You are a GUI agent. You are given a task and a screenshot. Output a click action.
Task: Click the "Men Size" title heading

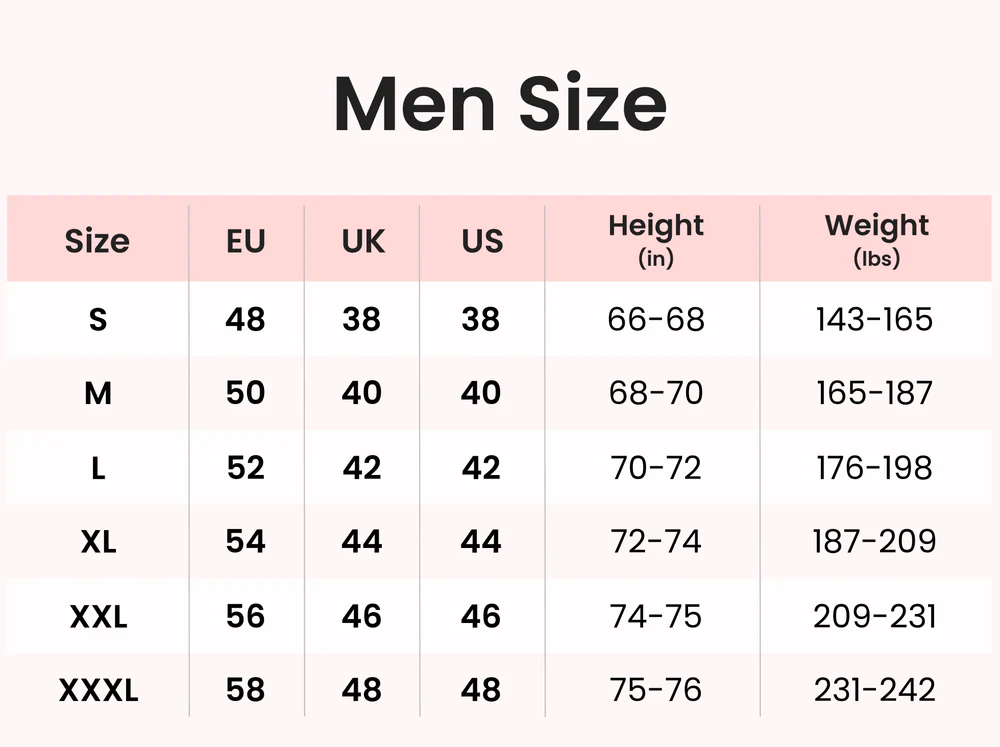click(x=499, y=104)
